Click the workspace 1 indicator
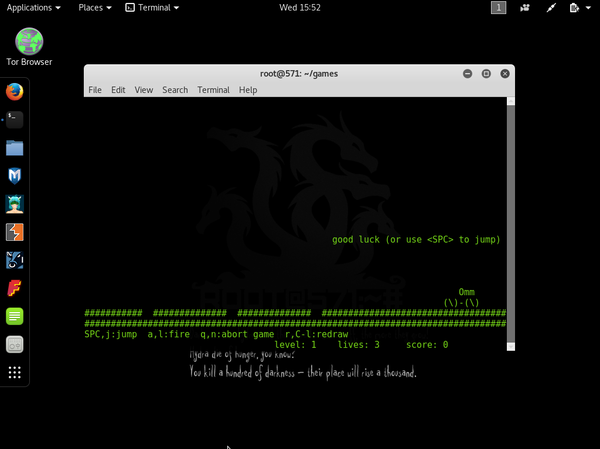This screenshot has width=600, height=449. point(498,7)
